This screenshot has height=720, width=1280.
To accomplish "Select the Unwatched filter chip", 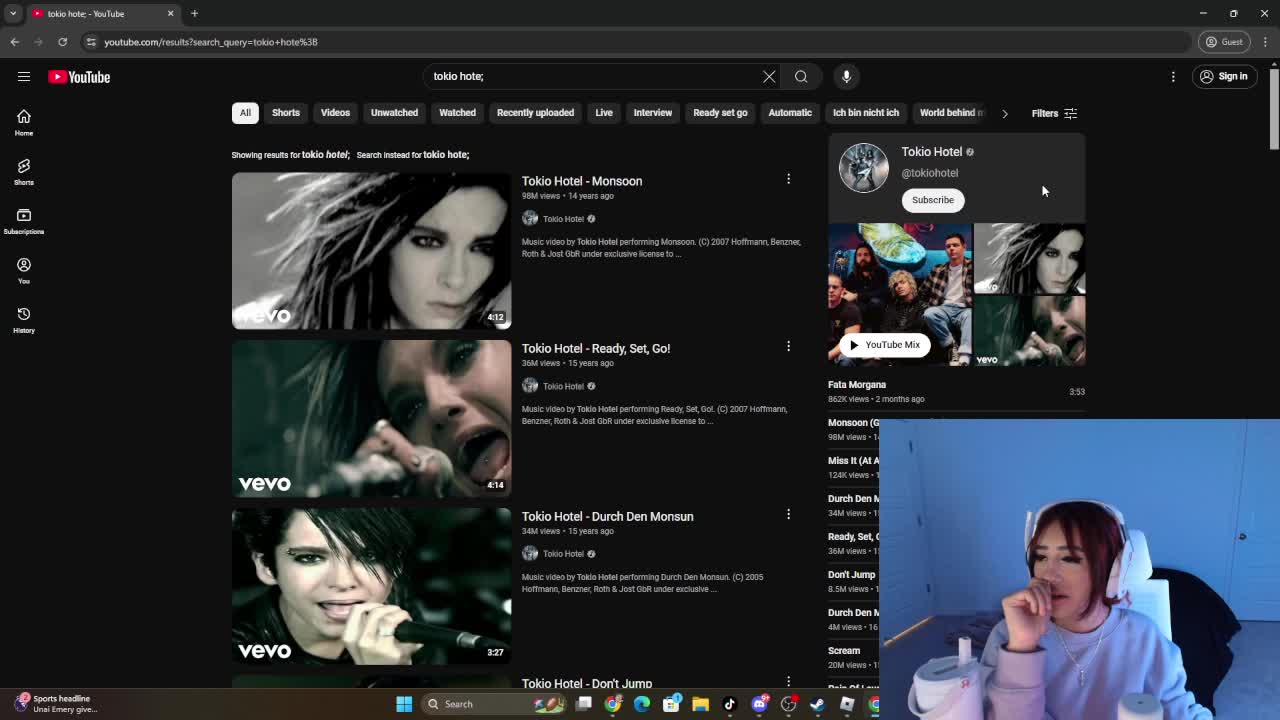I will click(x=394, y=113).
